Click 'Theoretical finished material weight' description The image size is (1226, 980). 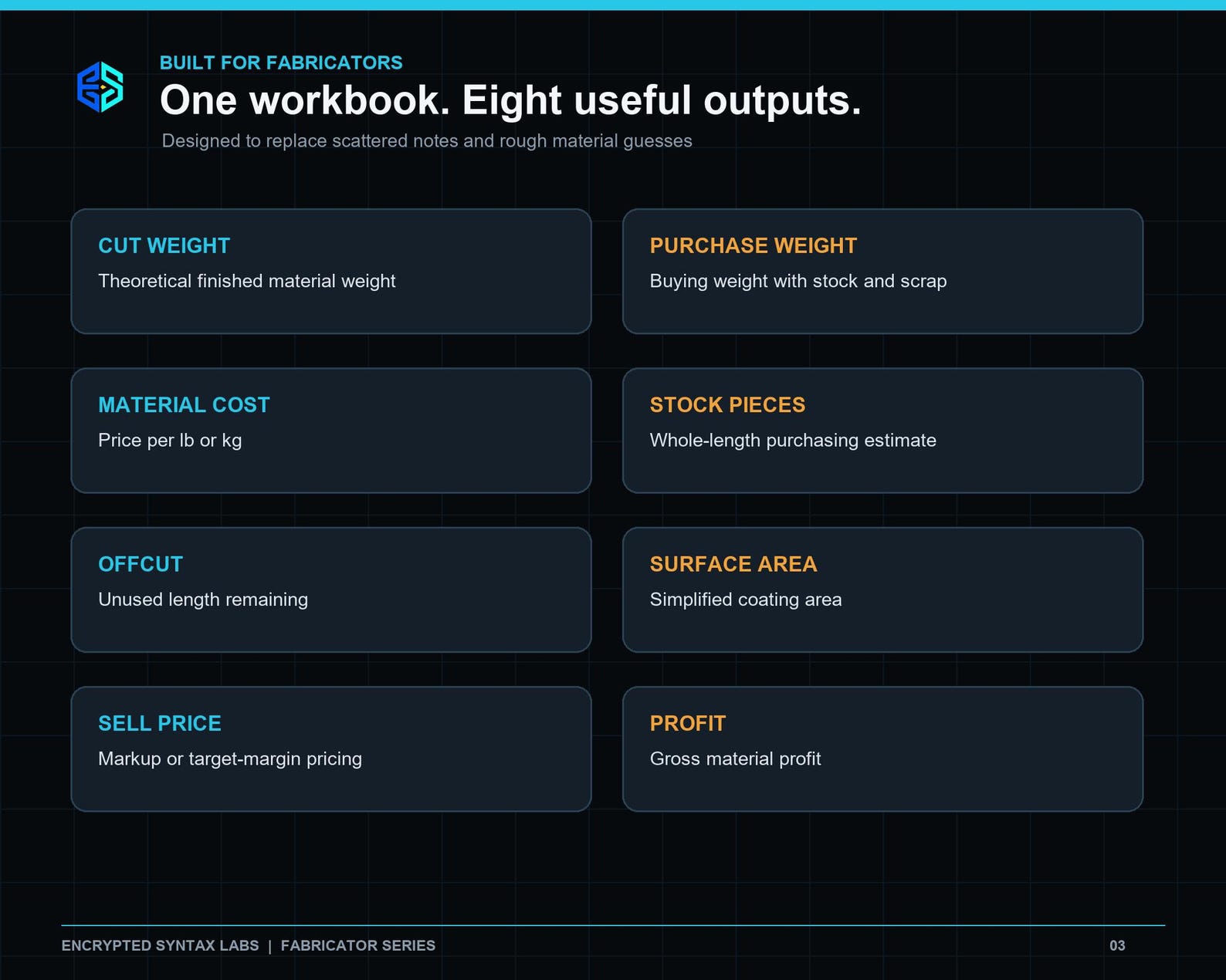[x=247, y=281]
